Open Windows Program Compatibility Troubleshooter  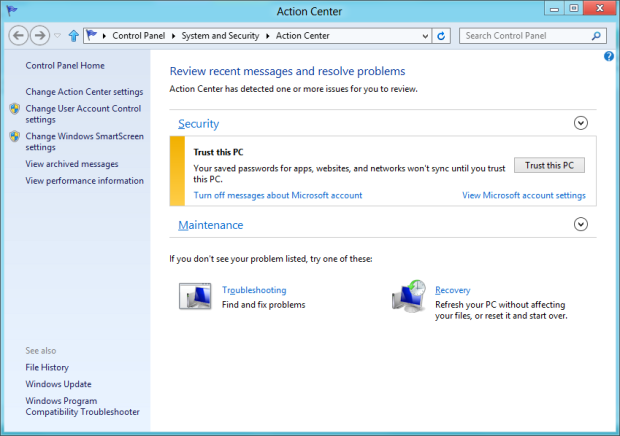click(82, 406)
